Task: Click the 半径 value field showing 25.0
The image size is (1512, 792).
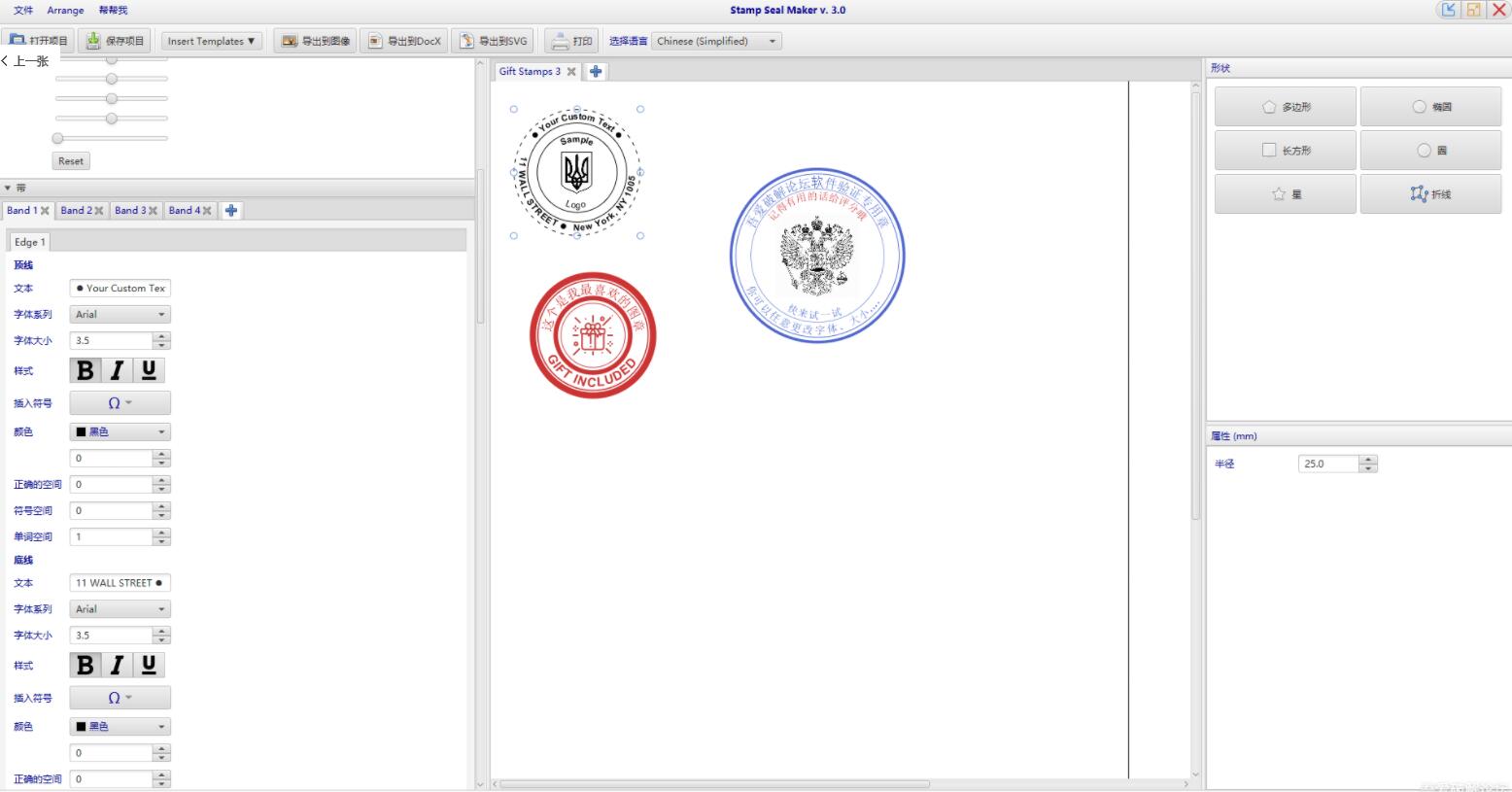Action: pyautogui.click(x=1328, y=464)
